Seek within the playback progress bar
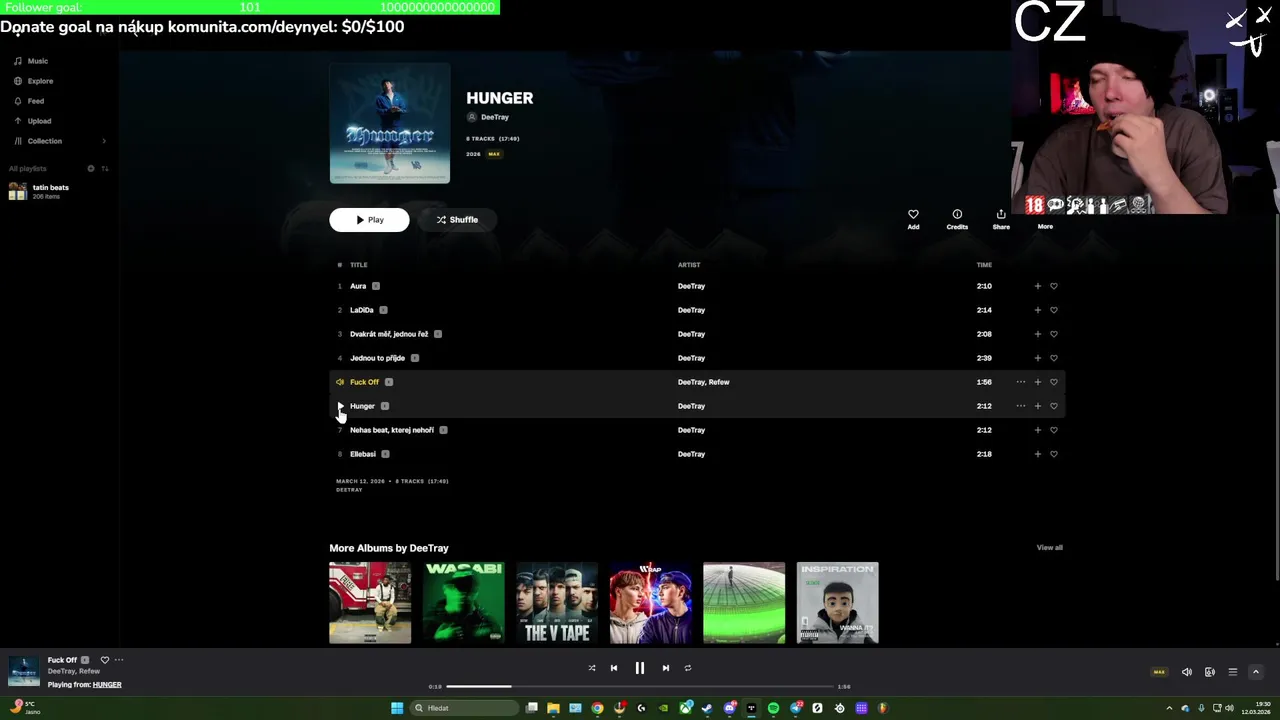Viewport: 1280px width, 720px height. [640, 687]
